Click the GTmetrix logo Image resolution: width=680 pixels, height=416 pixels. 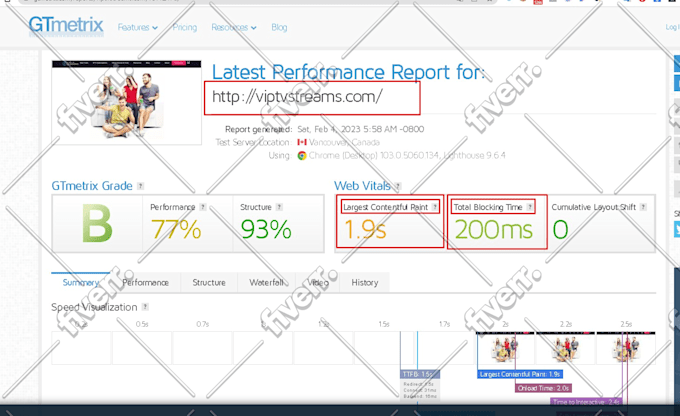point(66,26)
